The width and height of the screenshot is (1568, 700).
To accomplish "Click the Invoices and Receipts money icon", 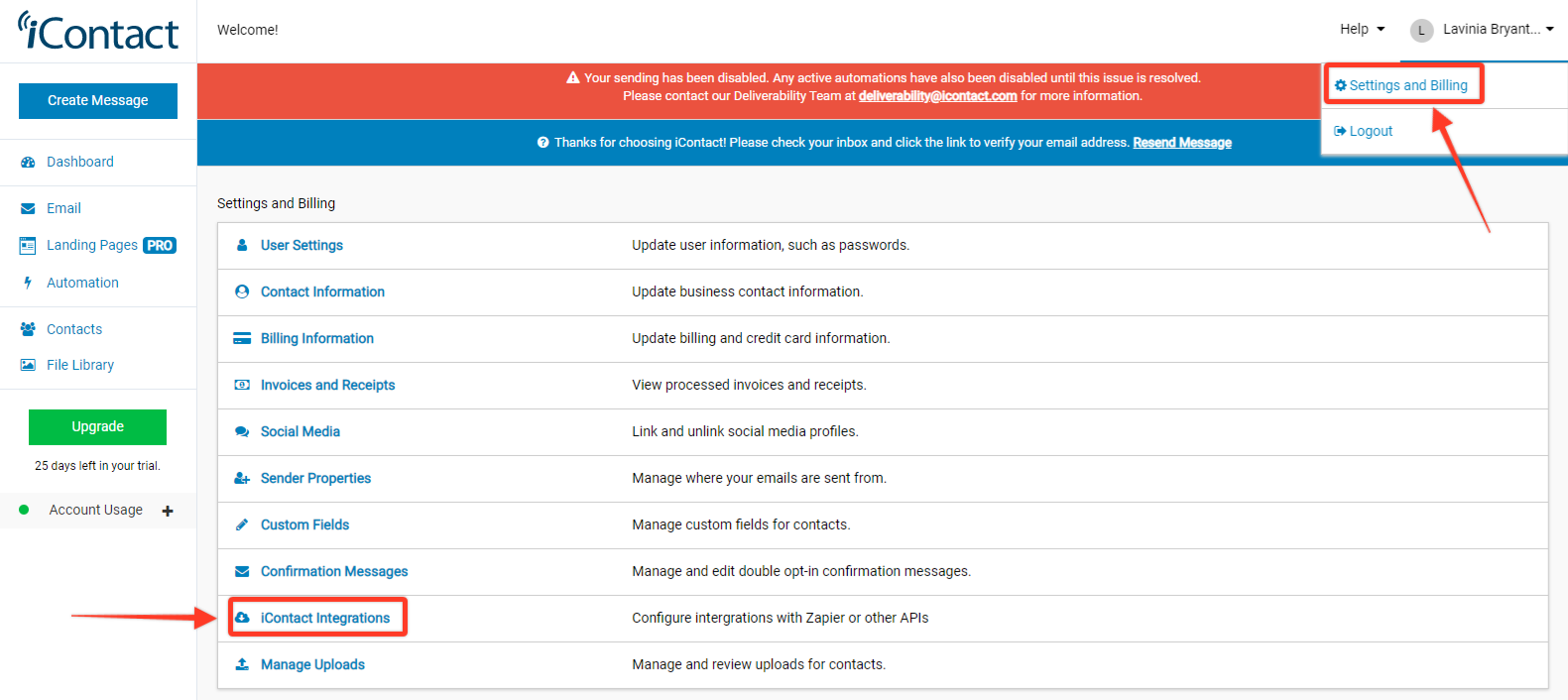I will (x=242, y=385).
